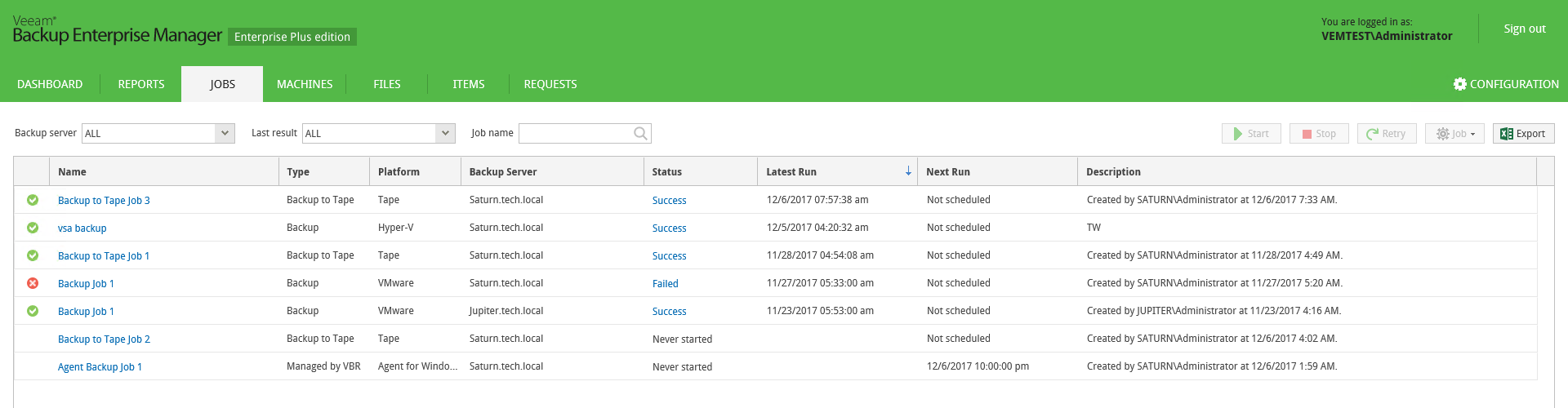Open the Backup to Tape Job 3 link
The height and width of the screenshot is (408, 1568).
(x=104, y=201)
